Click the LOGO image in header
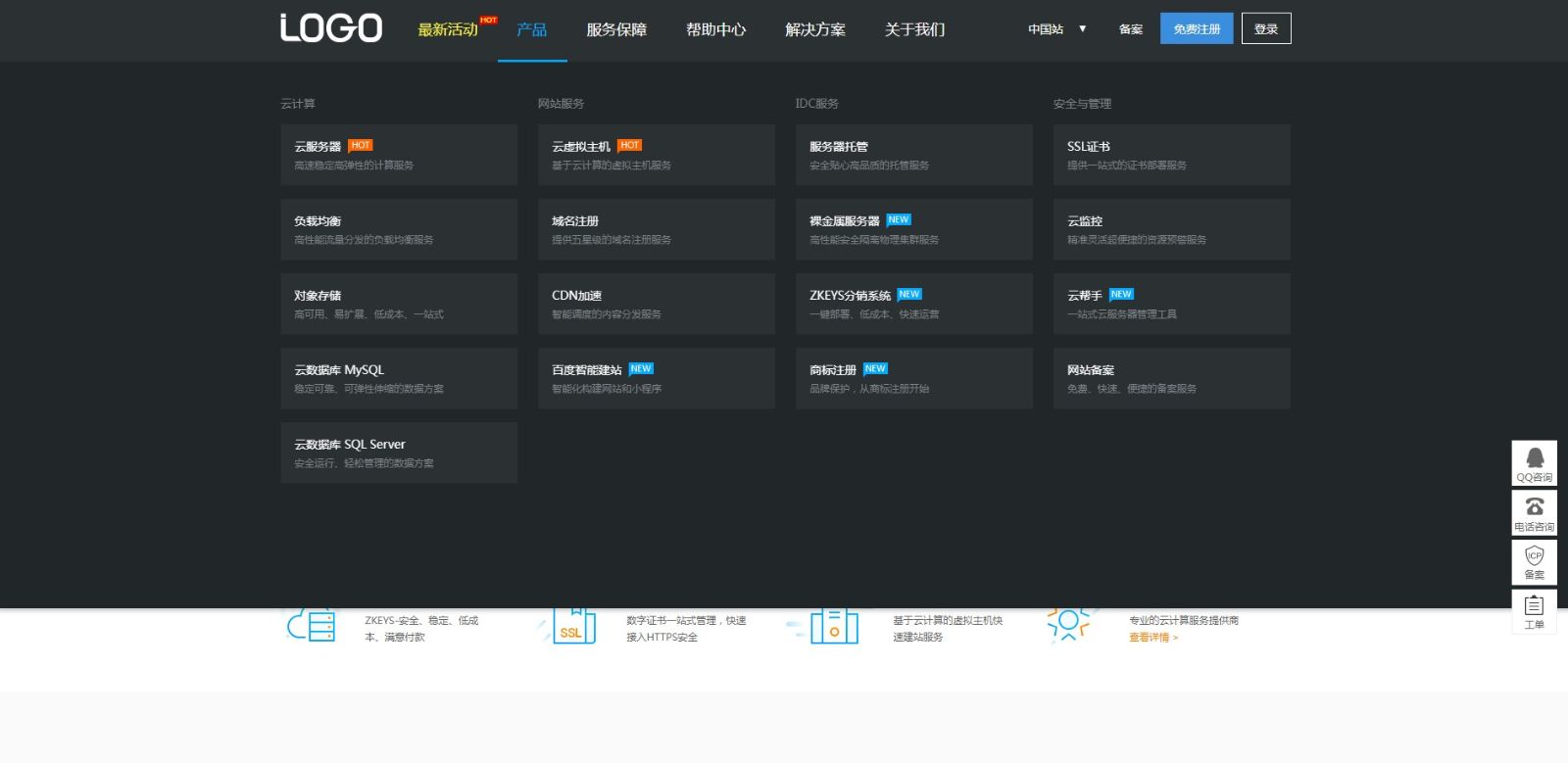 (331, 28)
